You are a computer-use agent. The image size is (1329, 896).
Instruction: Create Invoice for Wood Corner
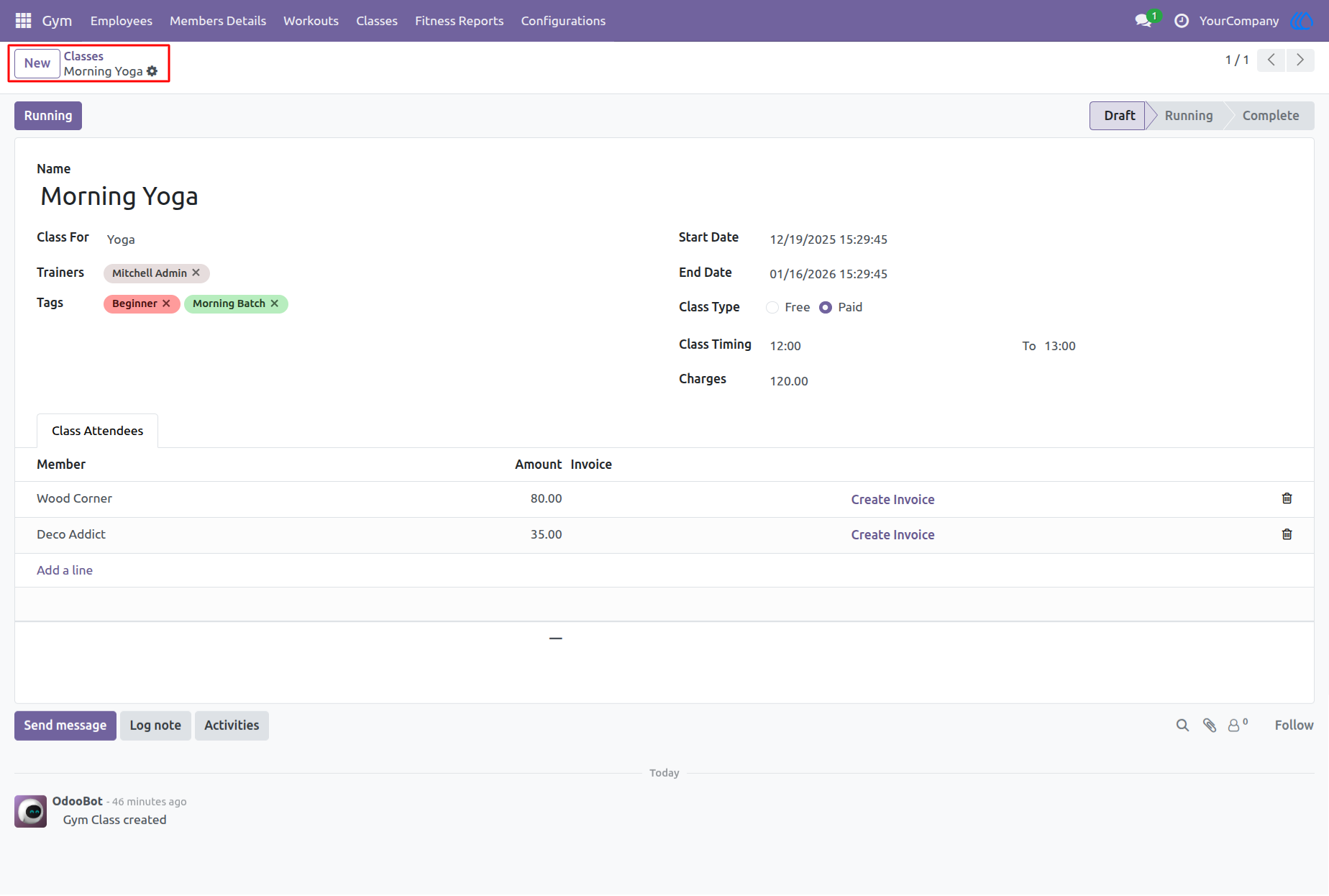[893, 500]
